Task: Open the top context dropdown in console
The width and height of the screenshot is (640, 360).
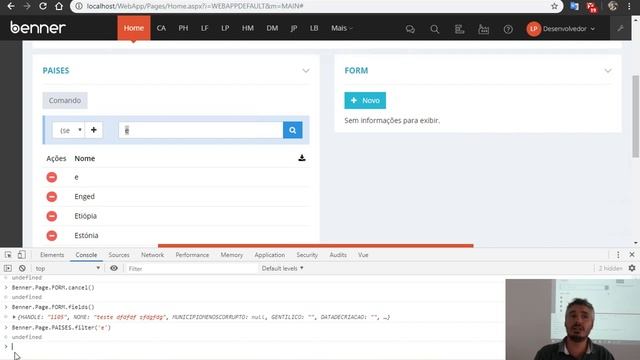Action: pos(67,268)
